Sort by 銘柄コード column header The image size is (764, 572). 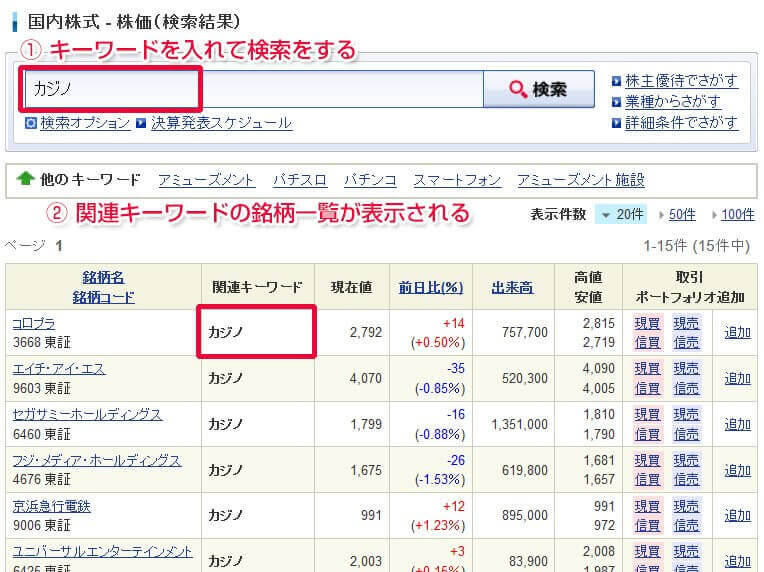(x=103, y=297)
